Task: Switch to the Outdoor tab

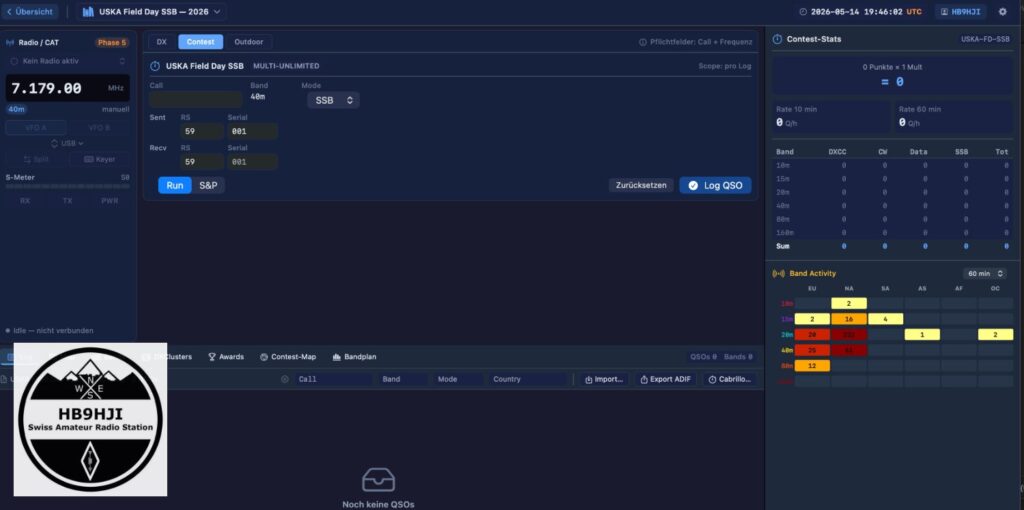Action: tap(249, 42)
